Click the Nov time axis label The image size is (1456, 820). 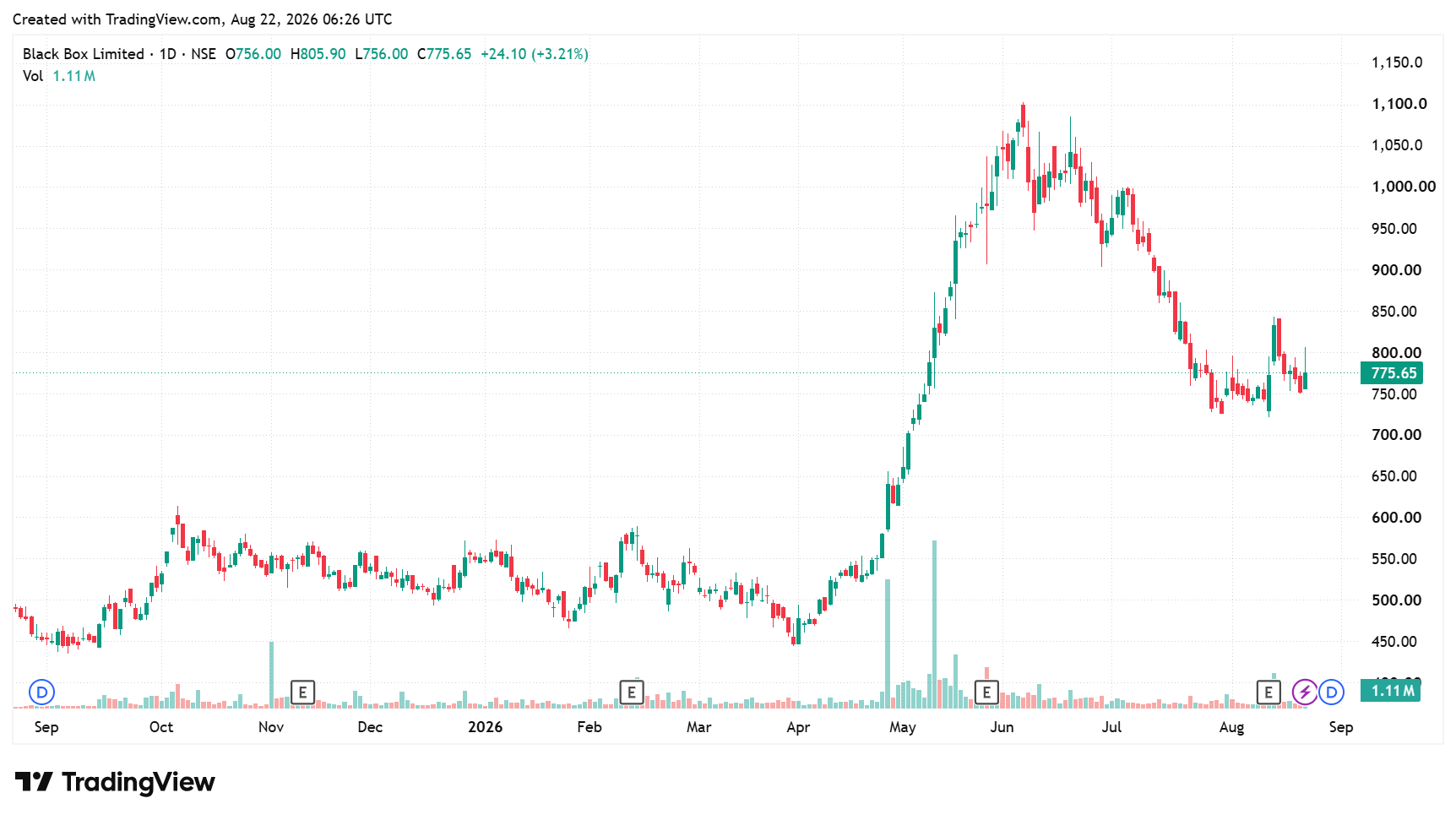[x=271, y=727]
